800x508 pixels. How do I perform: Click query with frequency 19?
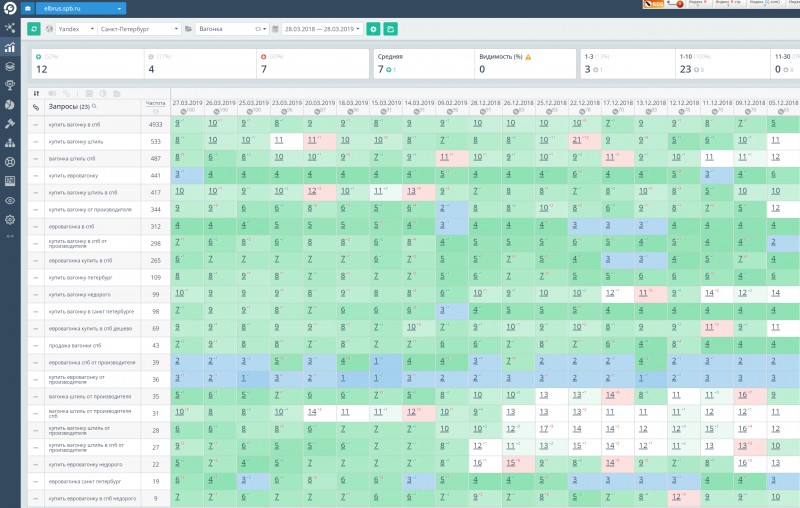(x=85, y=481)
